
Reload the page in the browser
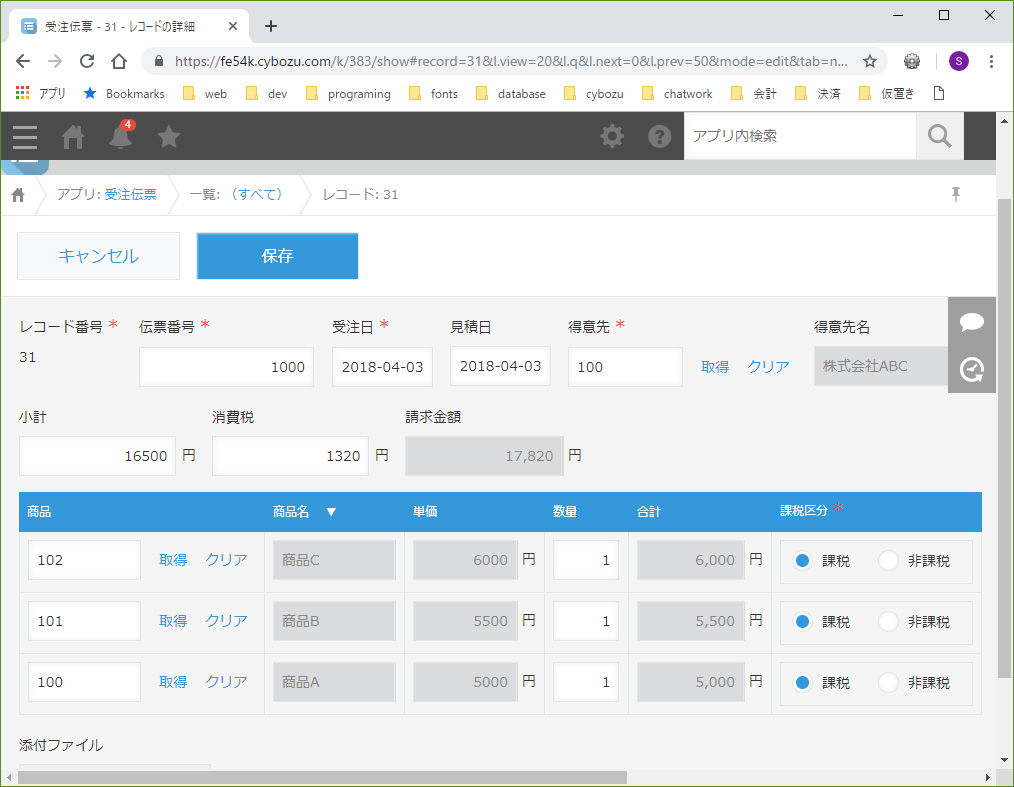point(87,61)
